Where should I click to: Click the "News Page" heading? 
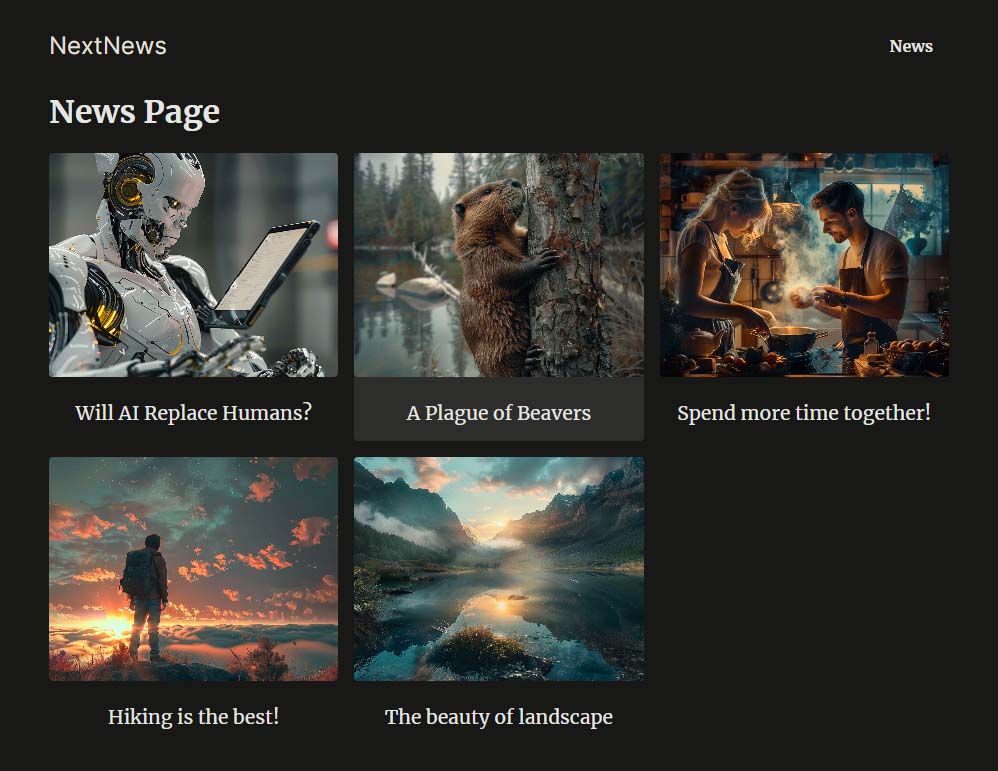pos(134,111)
